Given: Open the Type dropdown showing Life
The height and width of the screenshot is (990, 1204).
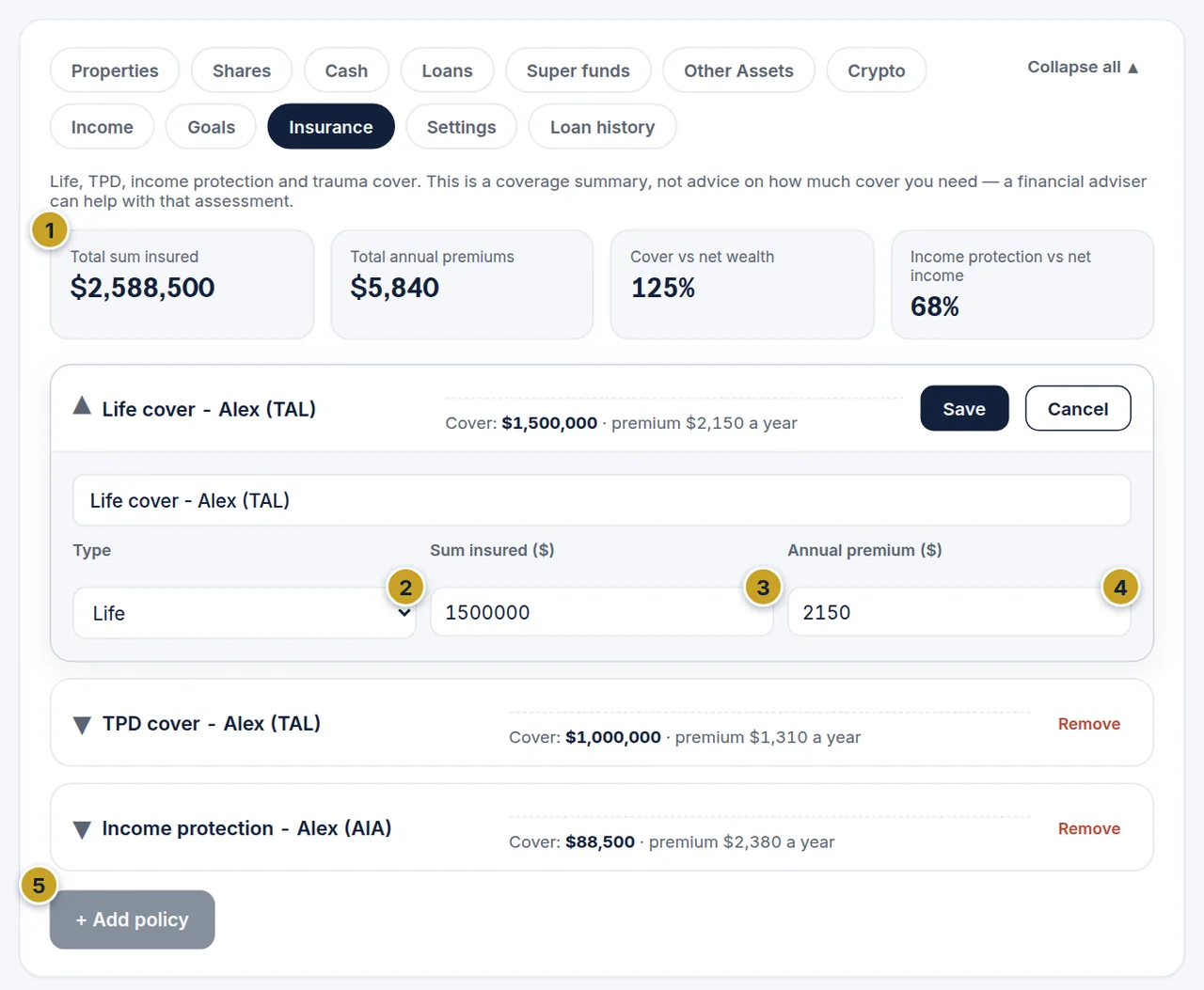Looking at the screenshot, I should pos(245,613).
